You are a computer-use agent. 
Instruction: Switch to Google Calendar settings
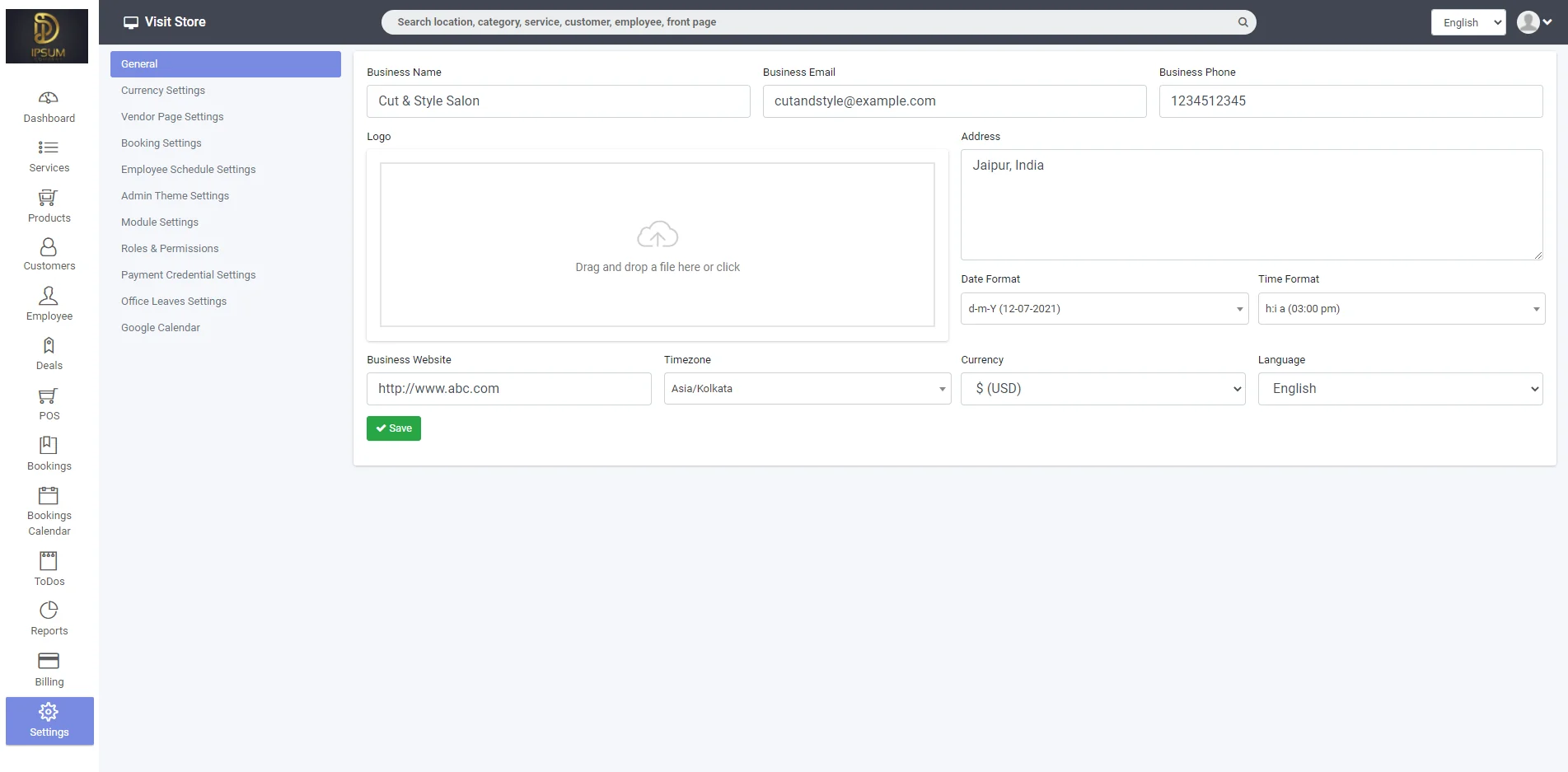click(x=161, y=328)
